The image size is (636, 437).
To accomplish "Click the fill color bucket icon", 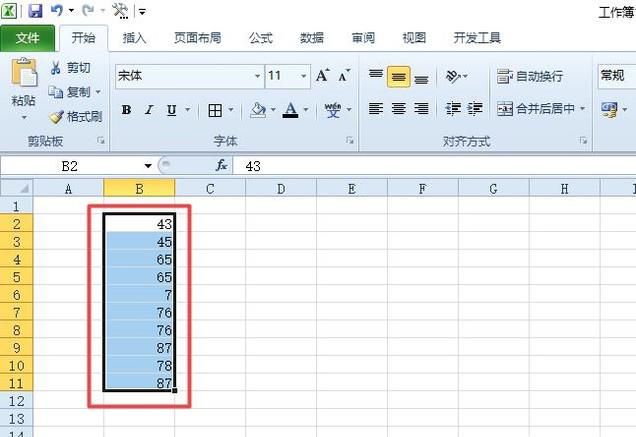I will pos(258,110).
